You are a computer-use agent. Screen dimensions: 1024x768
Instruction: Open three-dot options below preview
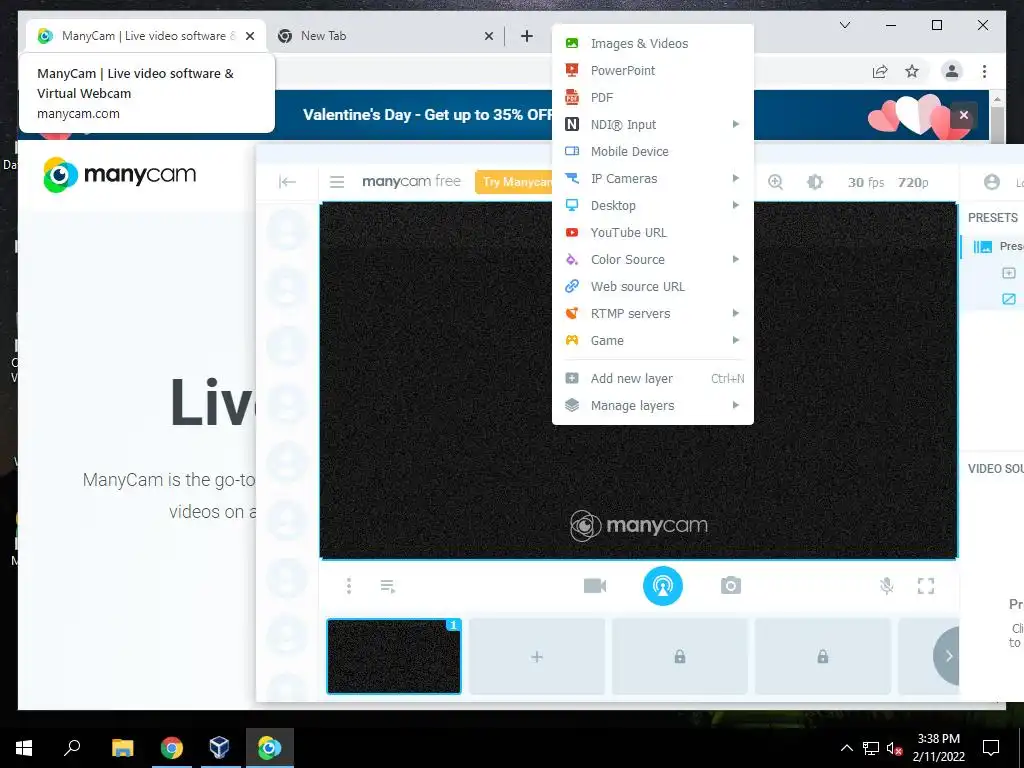coord(349,586)
